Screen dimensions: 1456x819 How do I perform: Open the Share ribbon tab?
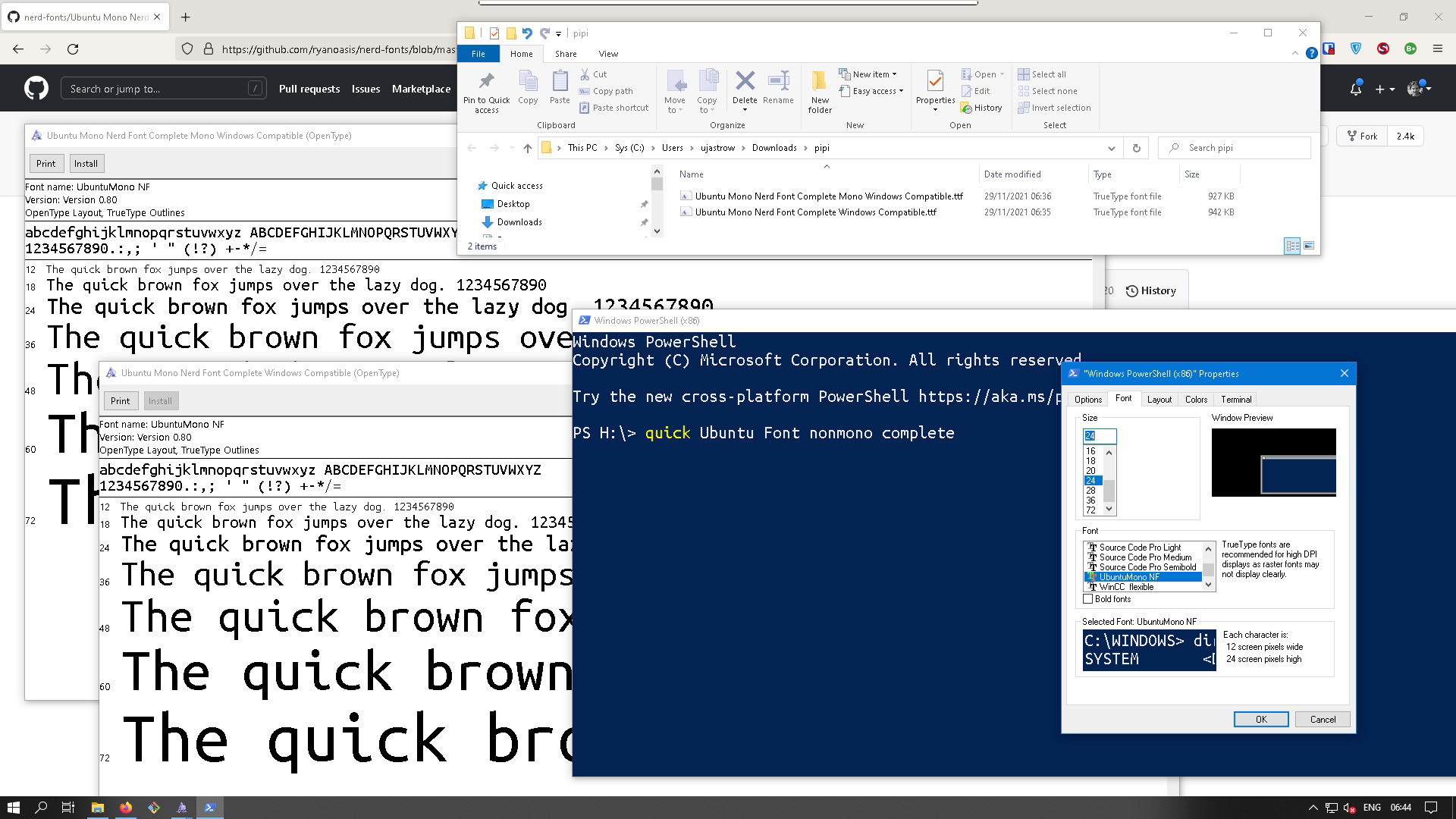[566, 54]
